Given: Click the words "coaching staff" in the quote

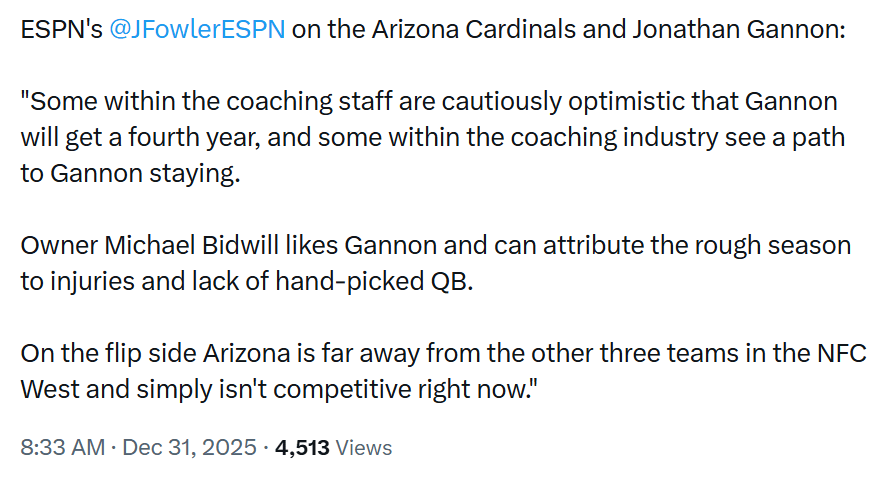Looking at the screenshot, I should [x=266, y=101].
